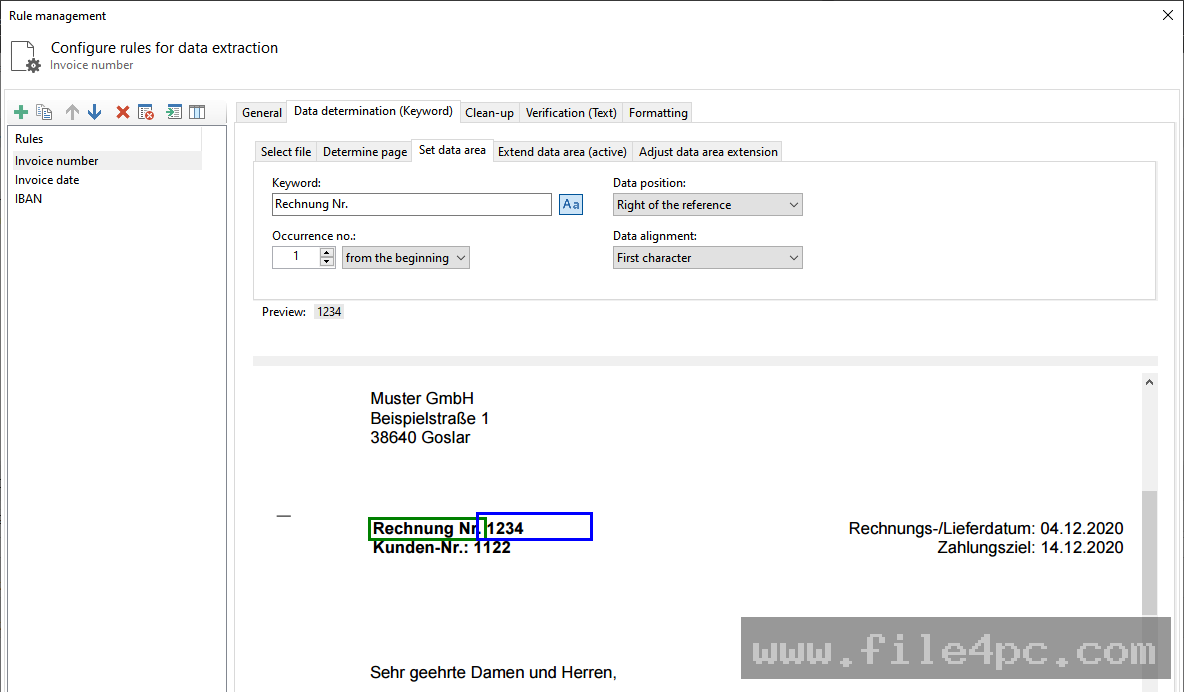Close the Rule management window

(1167, 15)
